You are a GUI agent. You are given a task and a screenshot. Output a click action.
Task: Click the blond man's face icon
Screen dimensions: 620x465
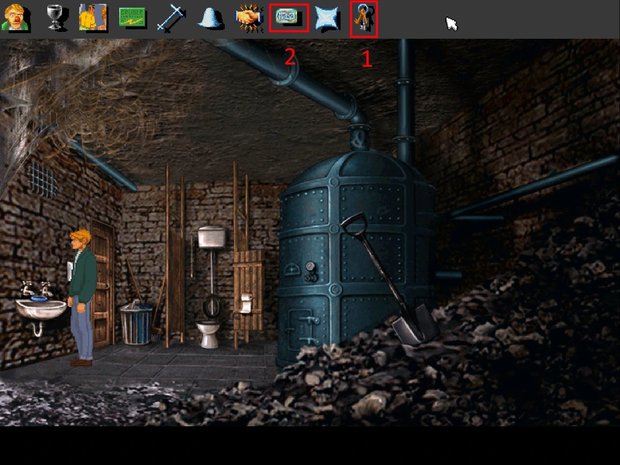click(x=17, y=18)
